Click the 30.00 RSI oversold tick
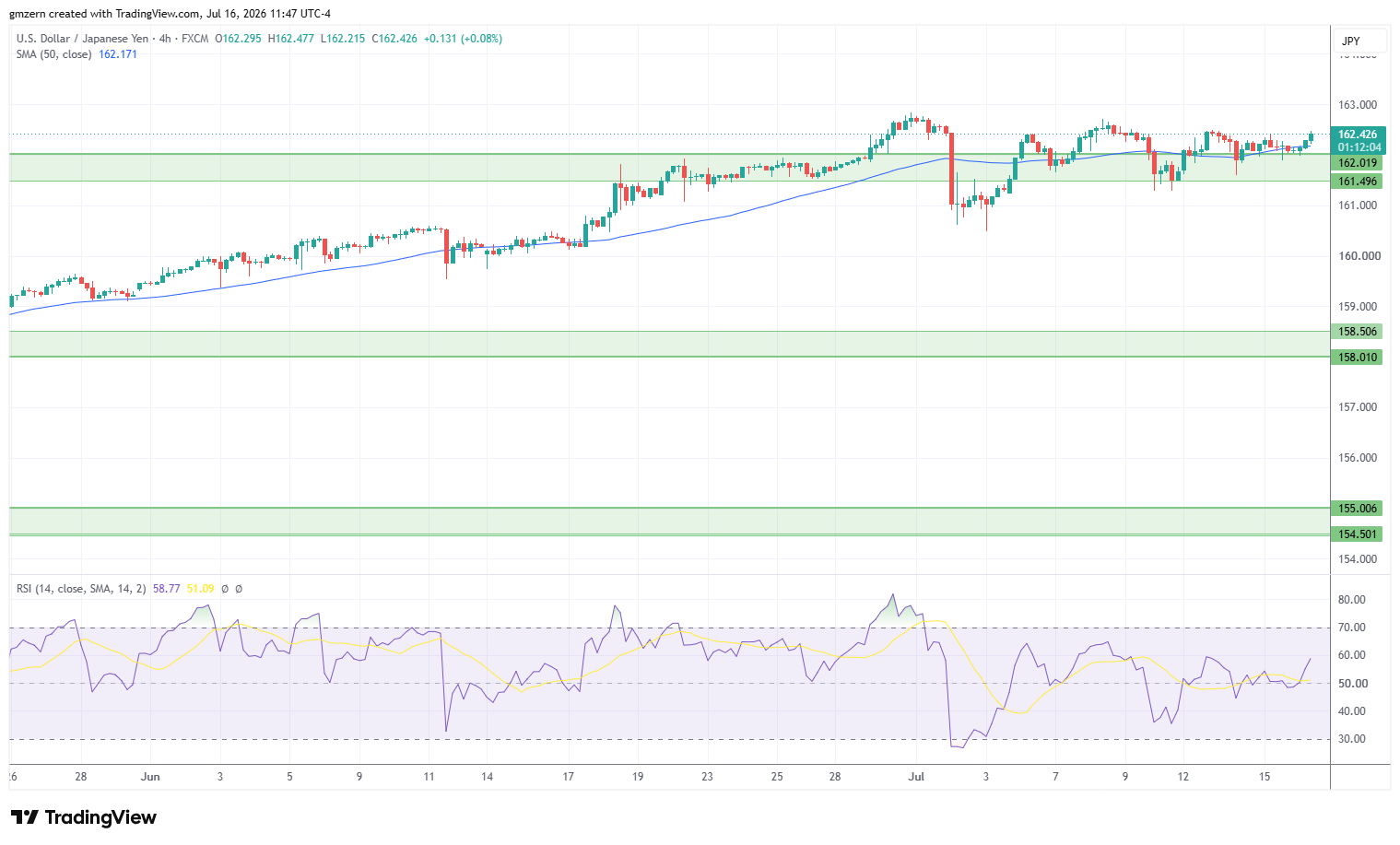Viewport: 1400px width, 845px height. (1351, 739)
